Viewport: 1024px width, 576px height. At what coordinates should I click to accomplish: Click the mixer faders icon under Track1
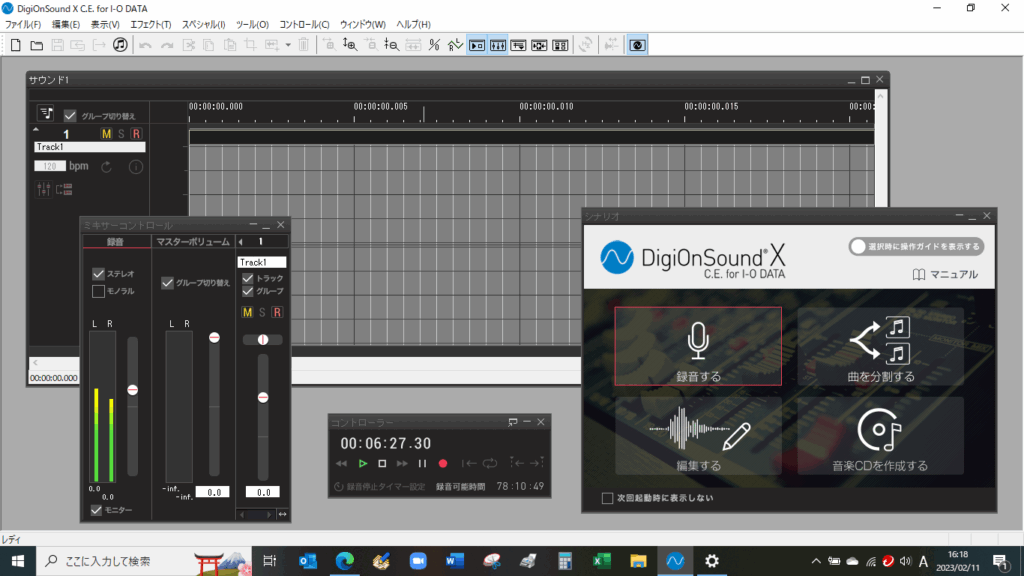(44, 189)
